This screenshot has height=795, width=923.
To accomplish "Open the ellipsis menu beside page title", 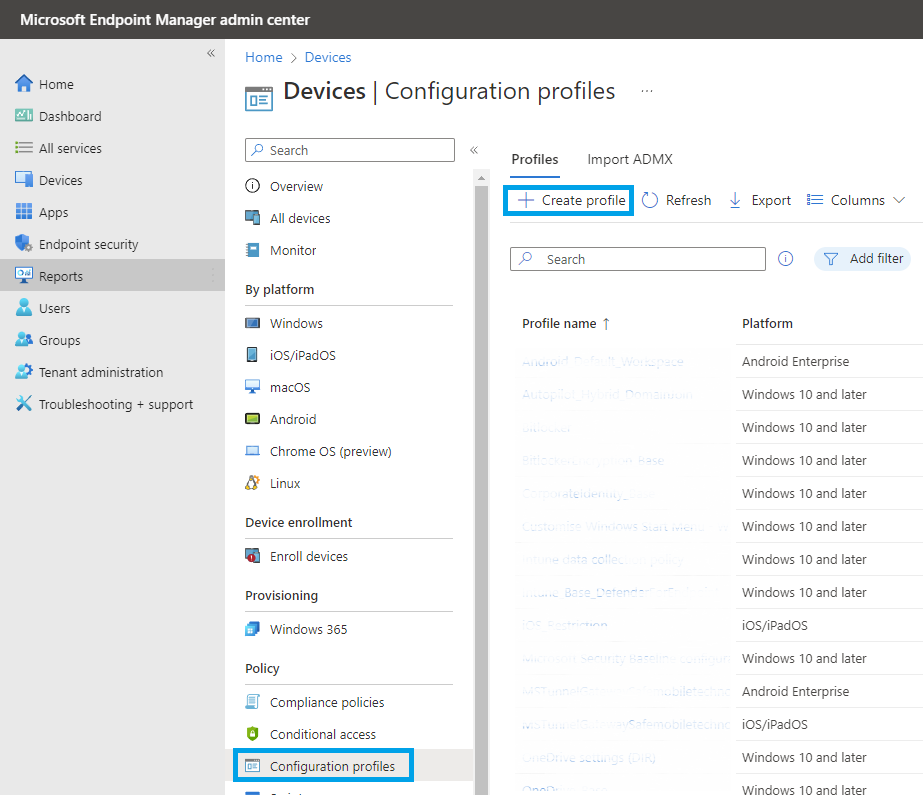I will [647, 91].
